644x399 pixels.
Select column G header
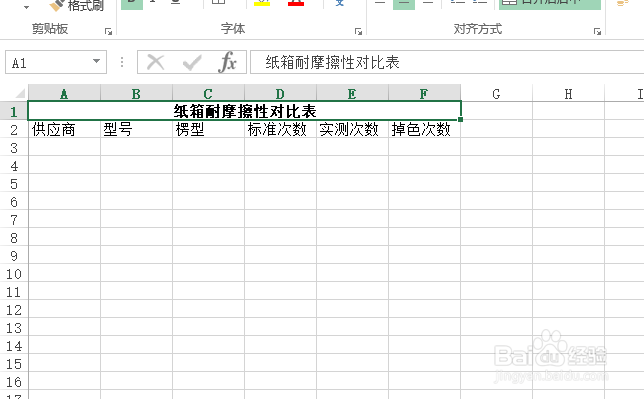coord(497,94)
